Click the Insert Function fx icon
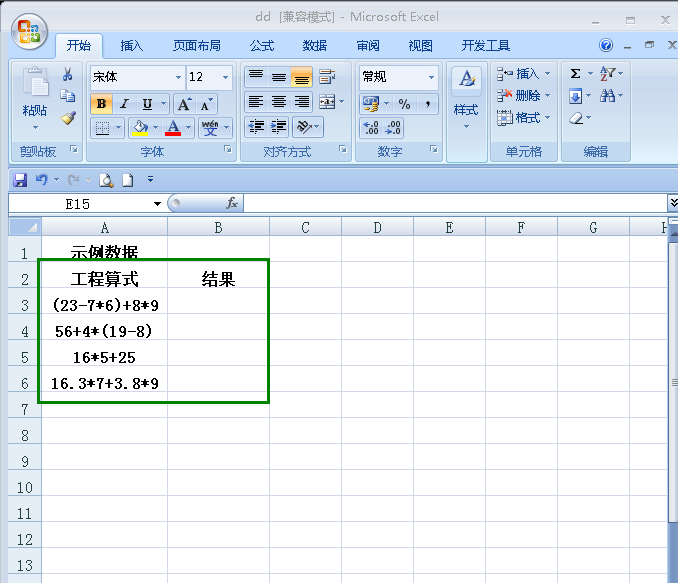 [232, 203]
